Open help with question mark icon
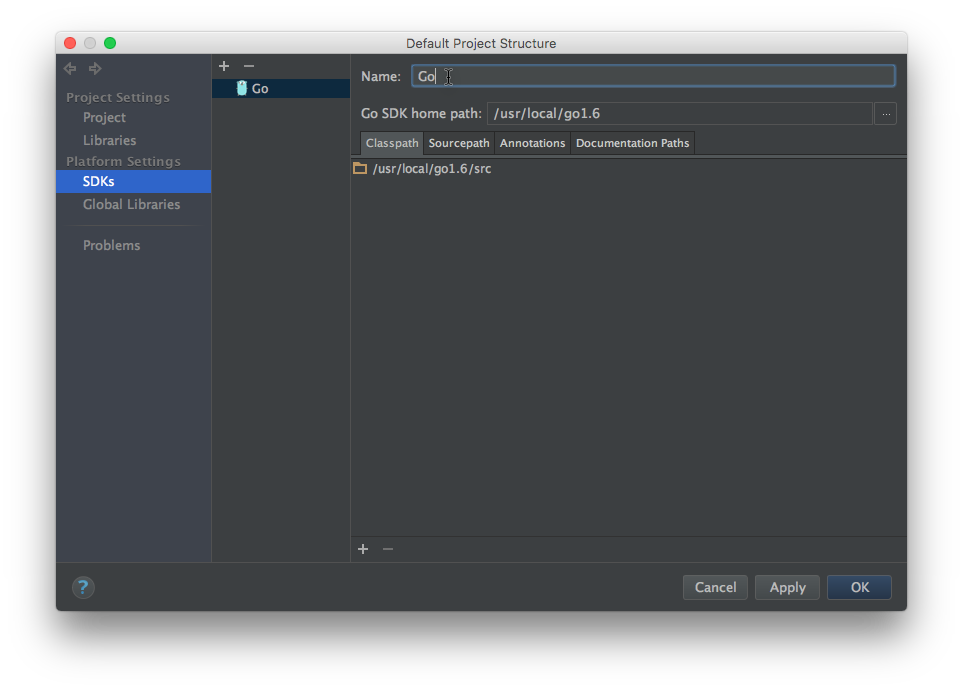Image resolution: width=963 pixels, height=691 pixels. click(x=83, y=588)
